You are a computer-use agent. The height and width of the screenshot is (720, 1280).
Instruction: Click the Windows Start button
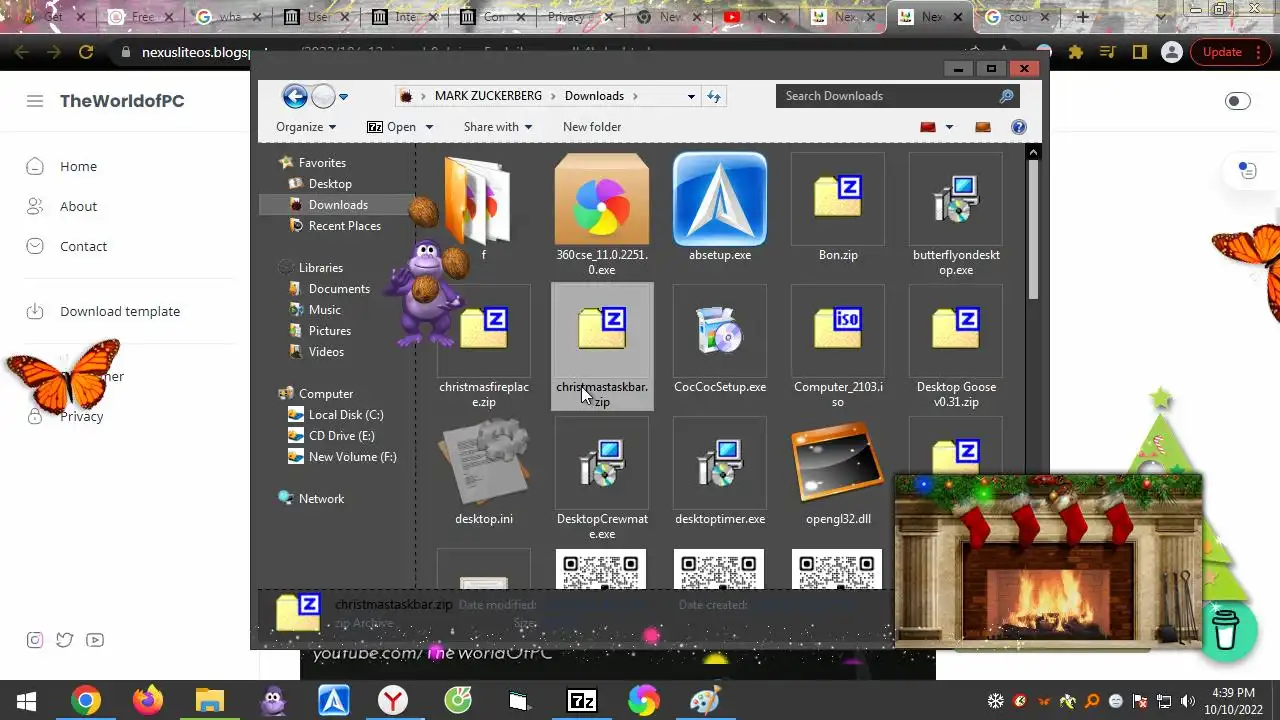[26, 700]
